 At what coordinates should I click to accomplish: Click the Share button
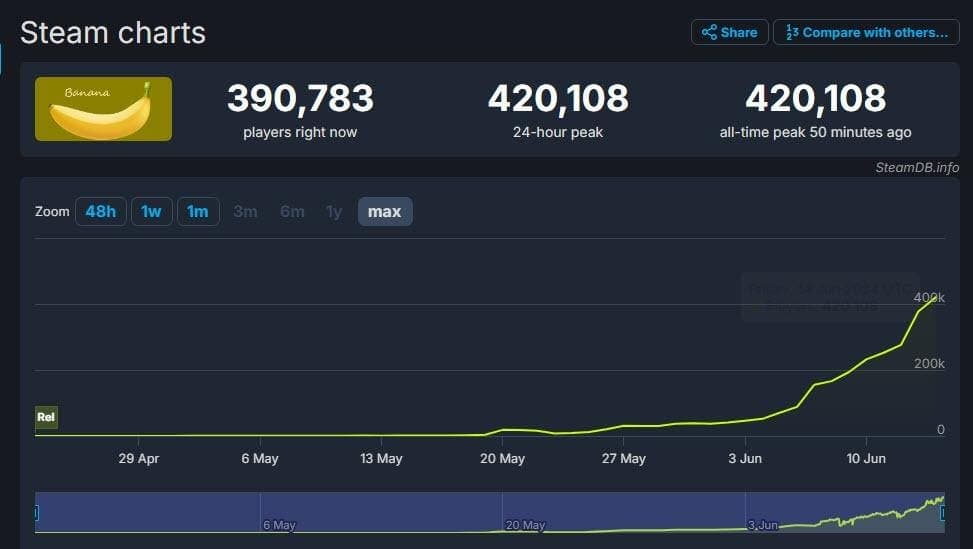(730, 32)
